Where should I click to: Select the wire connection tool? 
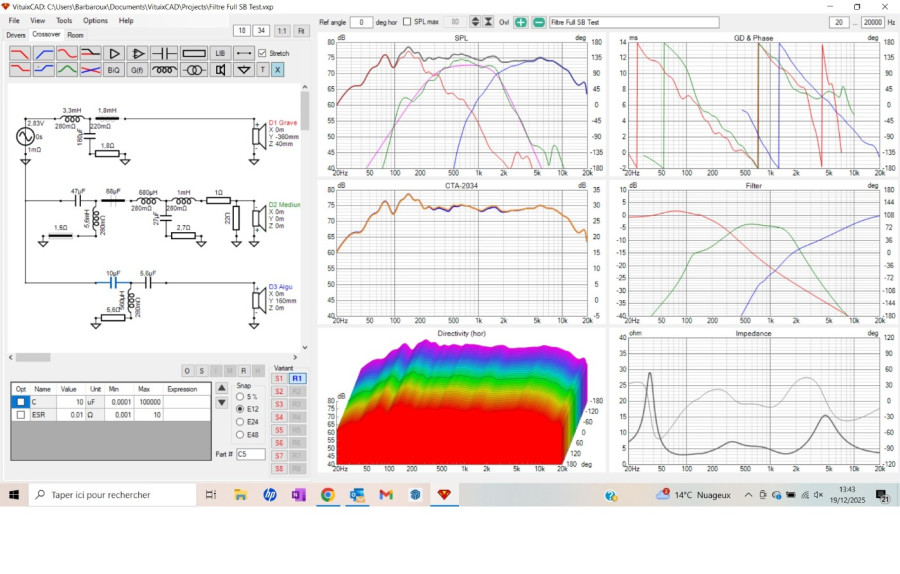click(x=243, y=53)
